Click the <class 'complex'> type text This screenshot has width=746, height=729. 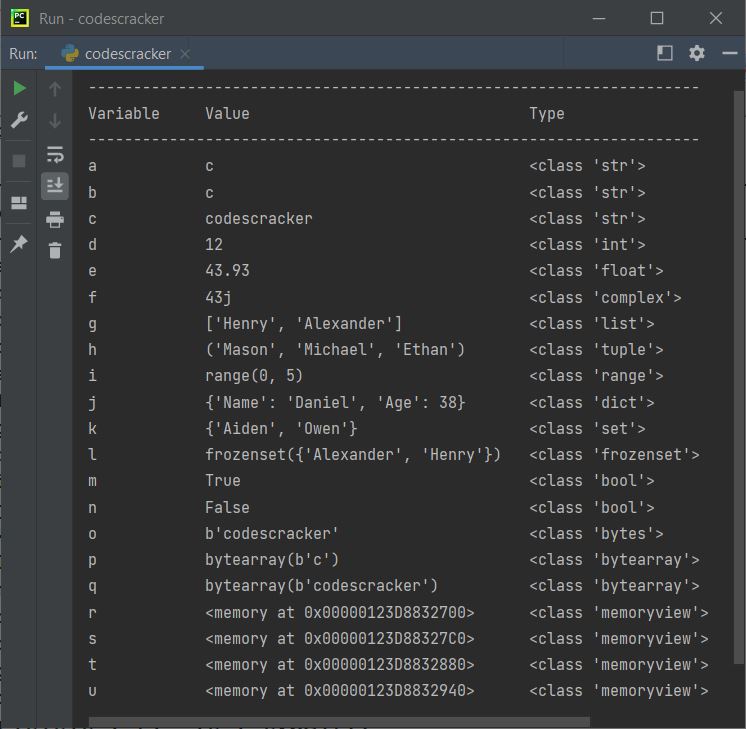(605, 297)
